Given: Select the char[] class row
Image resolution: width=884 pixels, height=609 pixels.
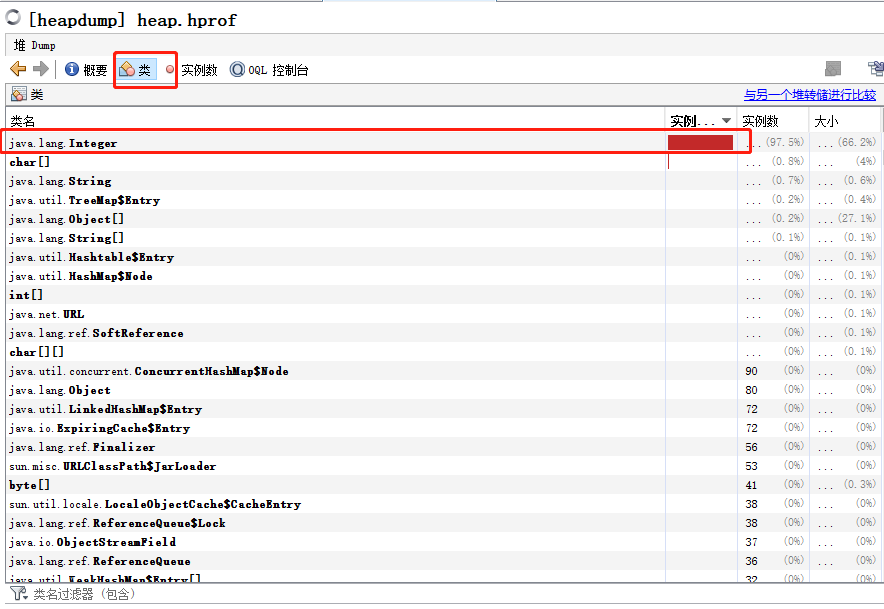Looking at the screenshot, I should 443,162.
